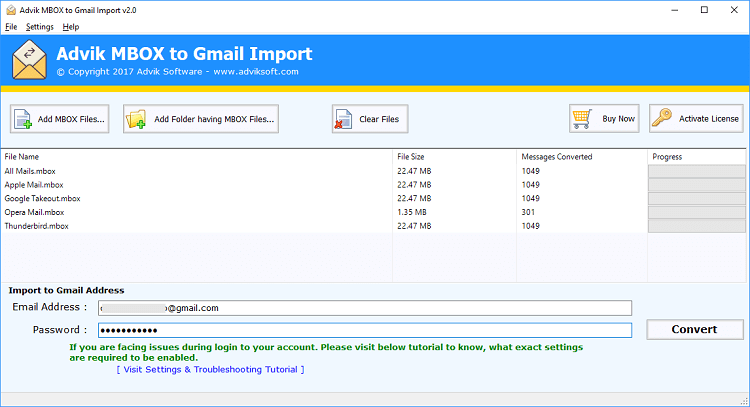Select the Opera Mail.mbox row
Screen dimensions: 750x407
373,212
